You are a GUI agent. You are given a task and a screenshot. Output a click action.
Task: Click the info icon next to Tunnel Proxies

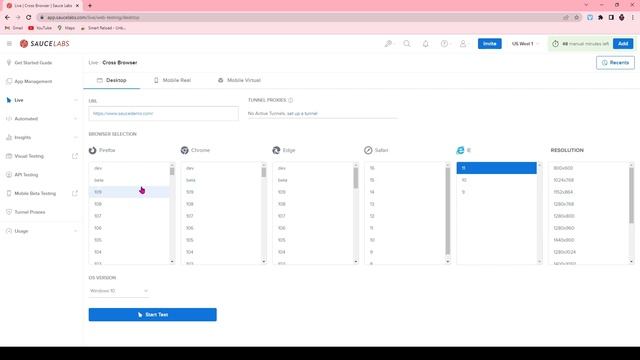[291, 100]
